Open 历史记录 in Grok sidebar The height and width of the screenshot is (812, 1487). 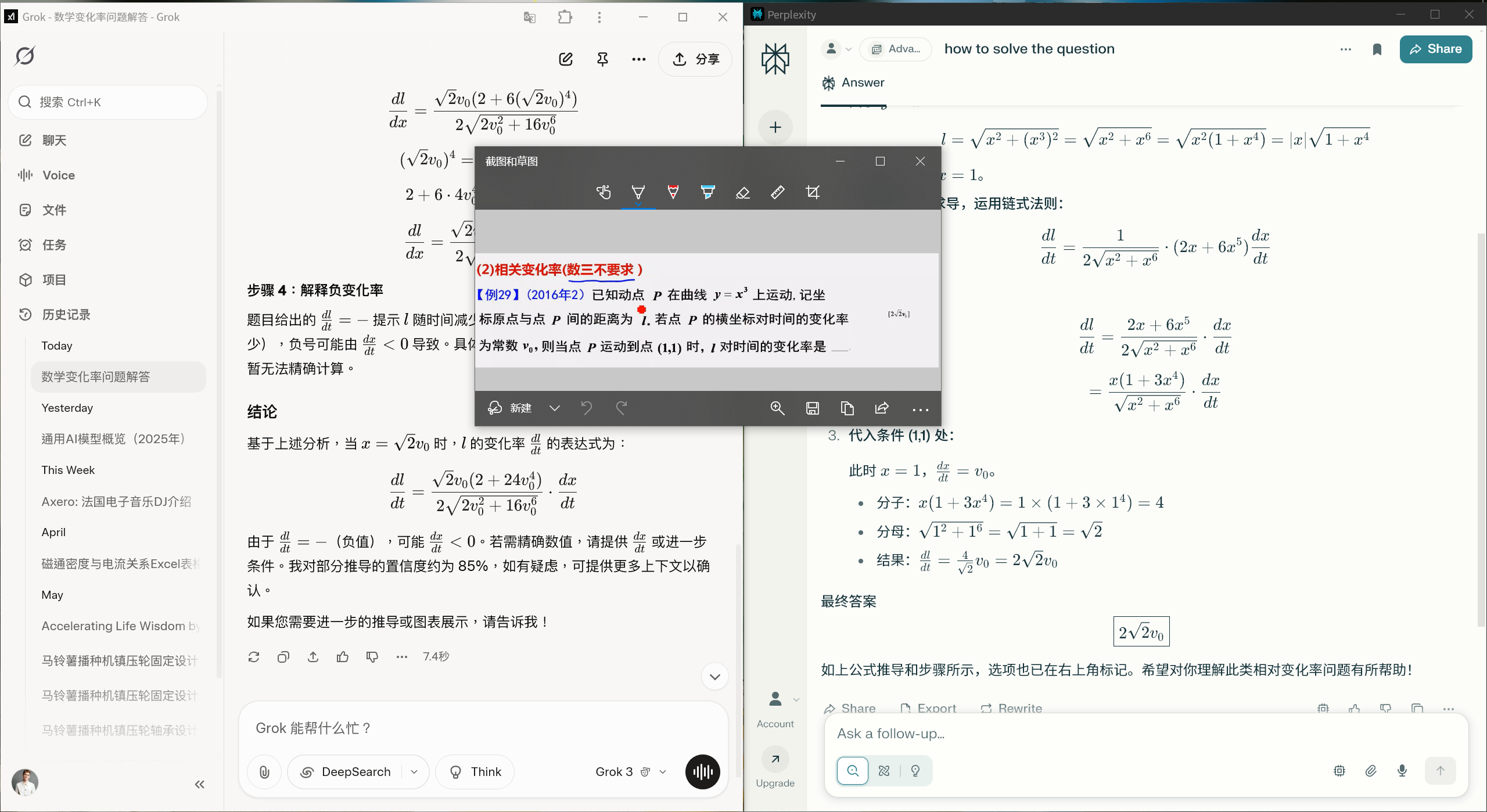(x=66, y=315)
